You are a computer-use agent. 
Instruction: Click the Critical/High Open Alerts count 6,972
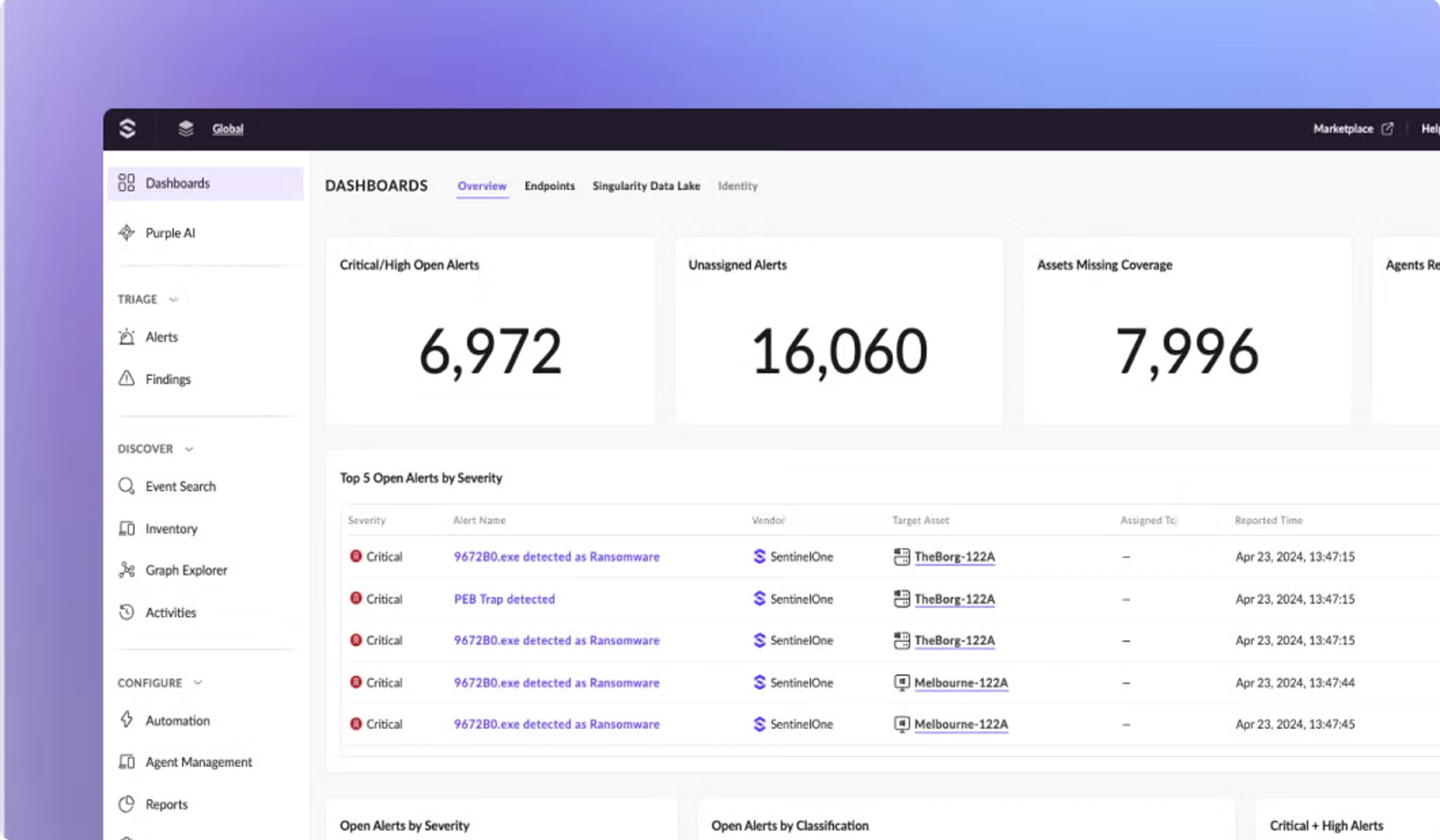[x=490, y=352]
